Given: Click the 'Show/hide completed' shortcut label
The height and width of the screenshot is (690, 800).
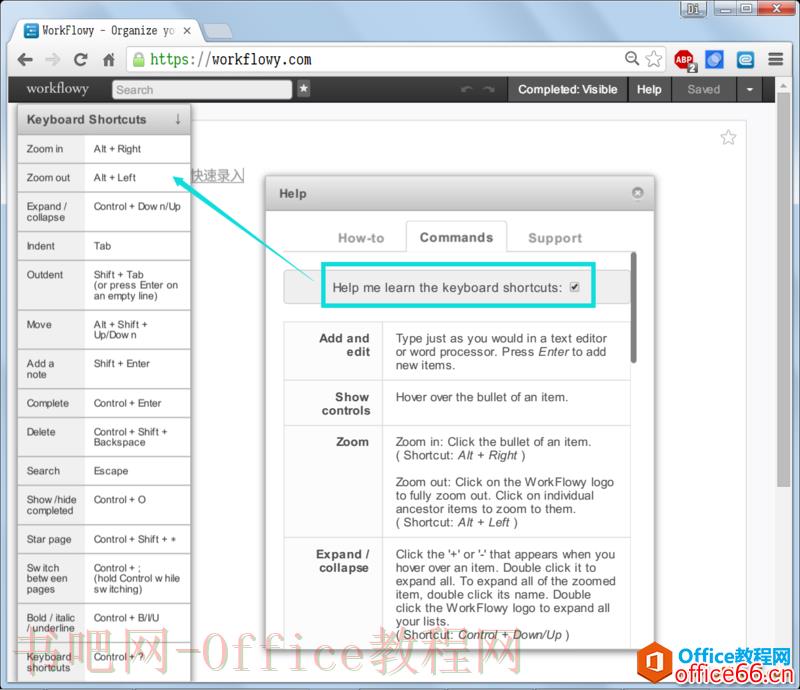Looking at the screenshot, I should pos(52,505).
